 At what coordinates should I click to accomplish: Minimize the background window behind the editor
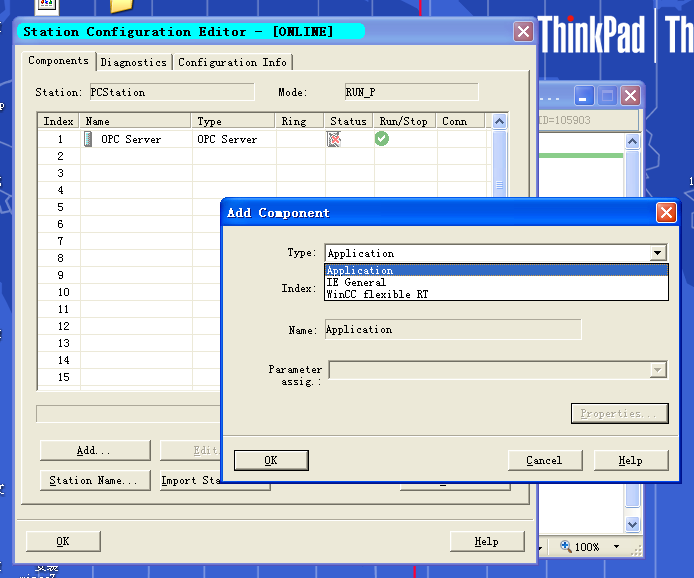pos(584,96)
